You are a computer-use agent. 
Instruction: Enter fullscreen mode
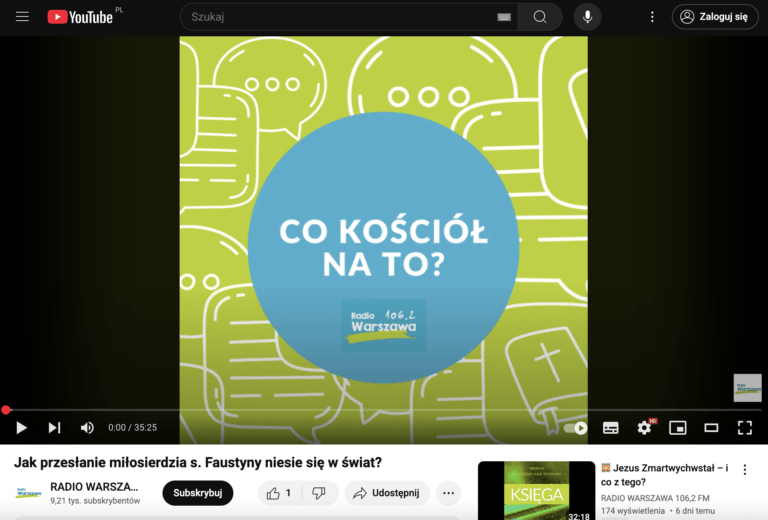point(745,428)
